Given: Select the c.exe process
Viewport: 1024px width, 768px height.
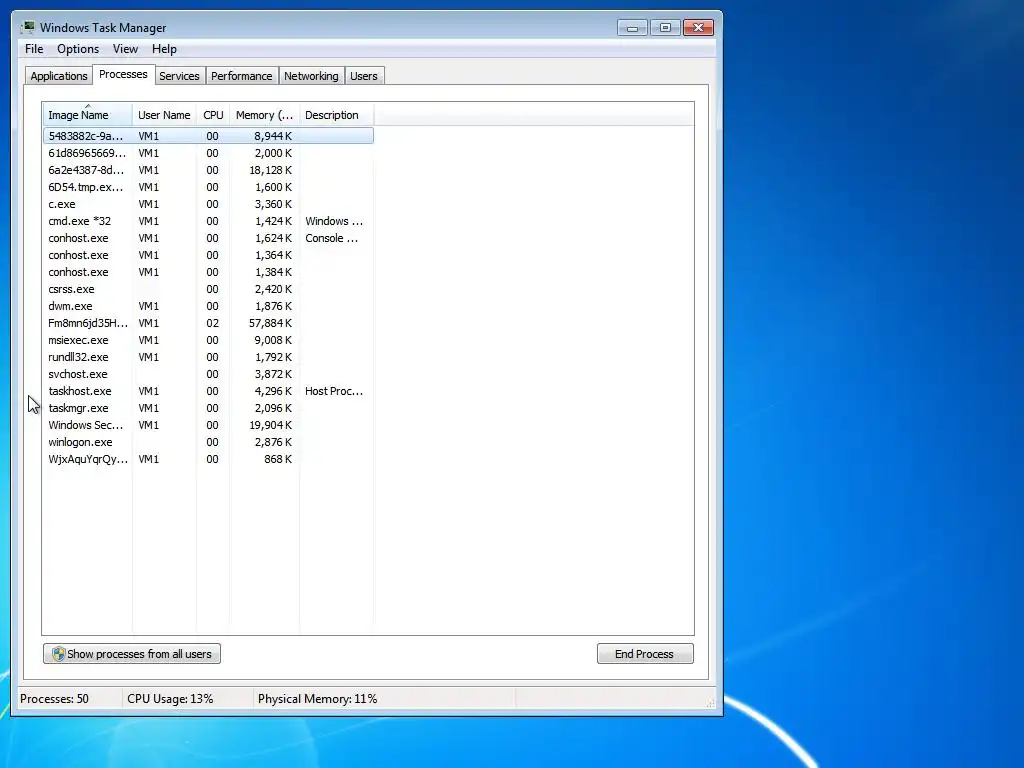Looking at the screenshot, I should (208, 204).
